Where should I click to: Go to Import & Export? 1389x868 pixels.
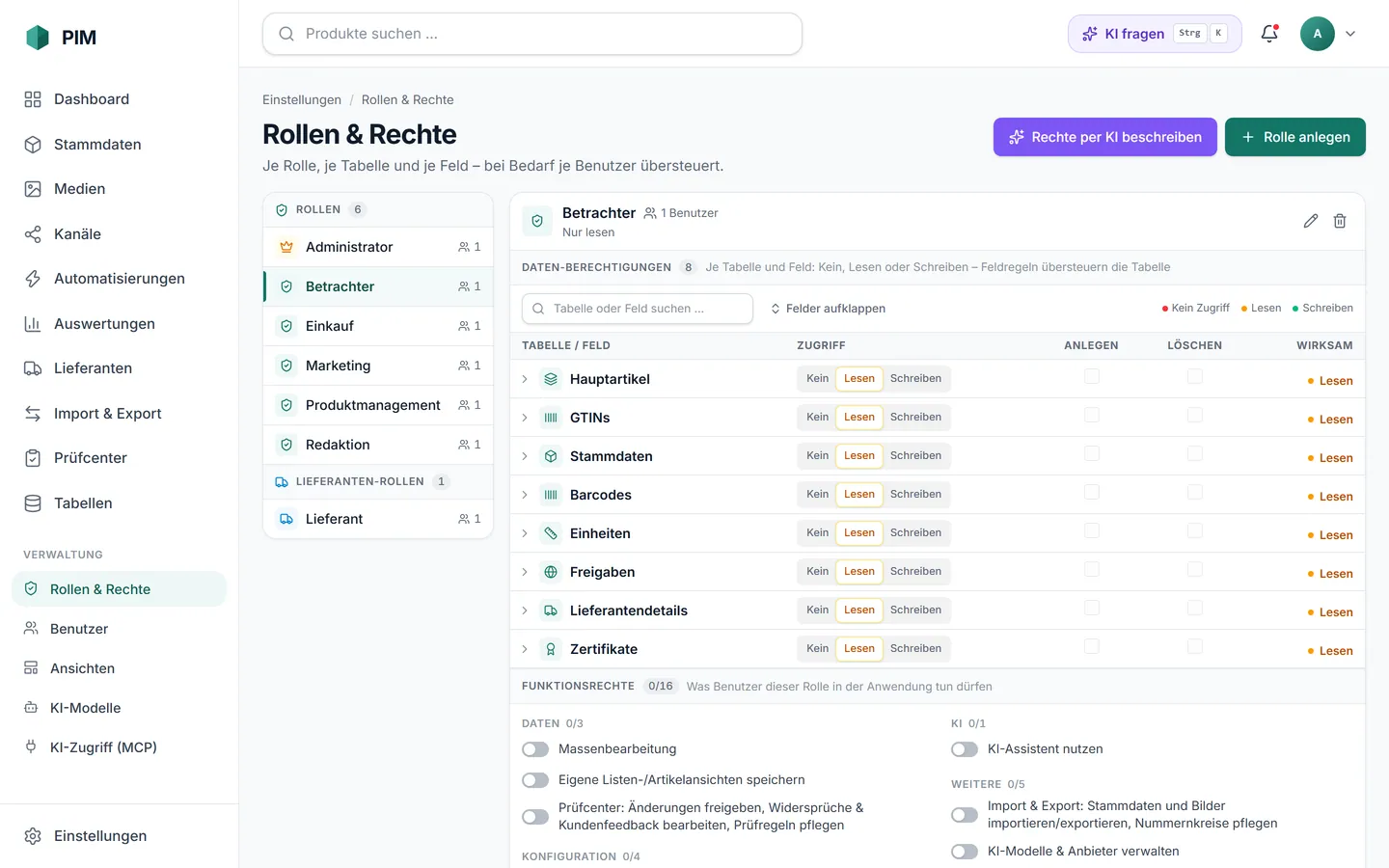click(120, 414)
